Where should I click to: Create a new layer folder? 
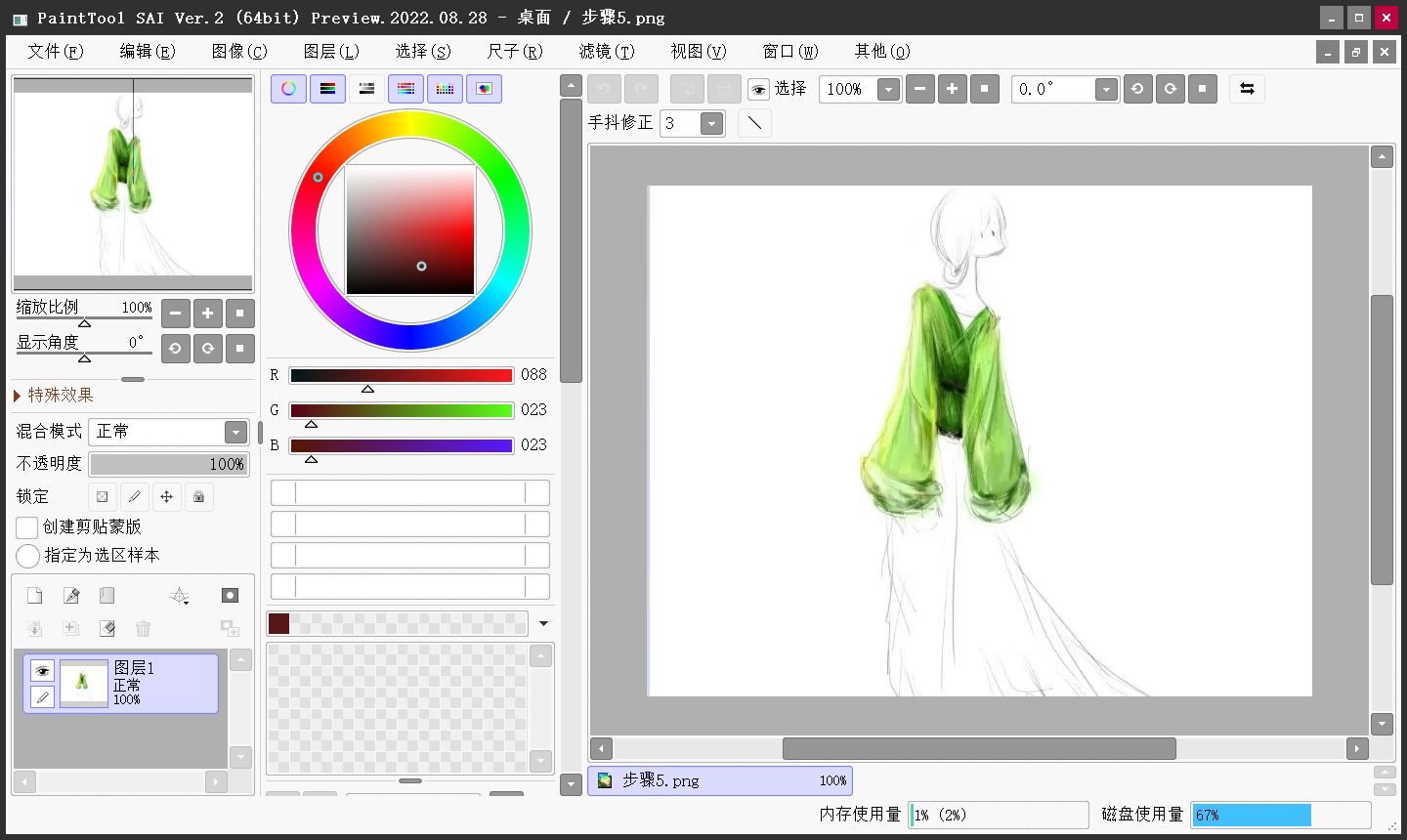tap(107, 596)
